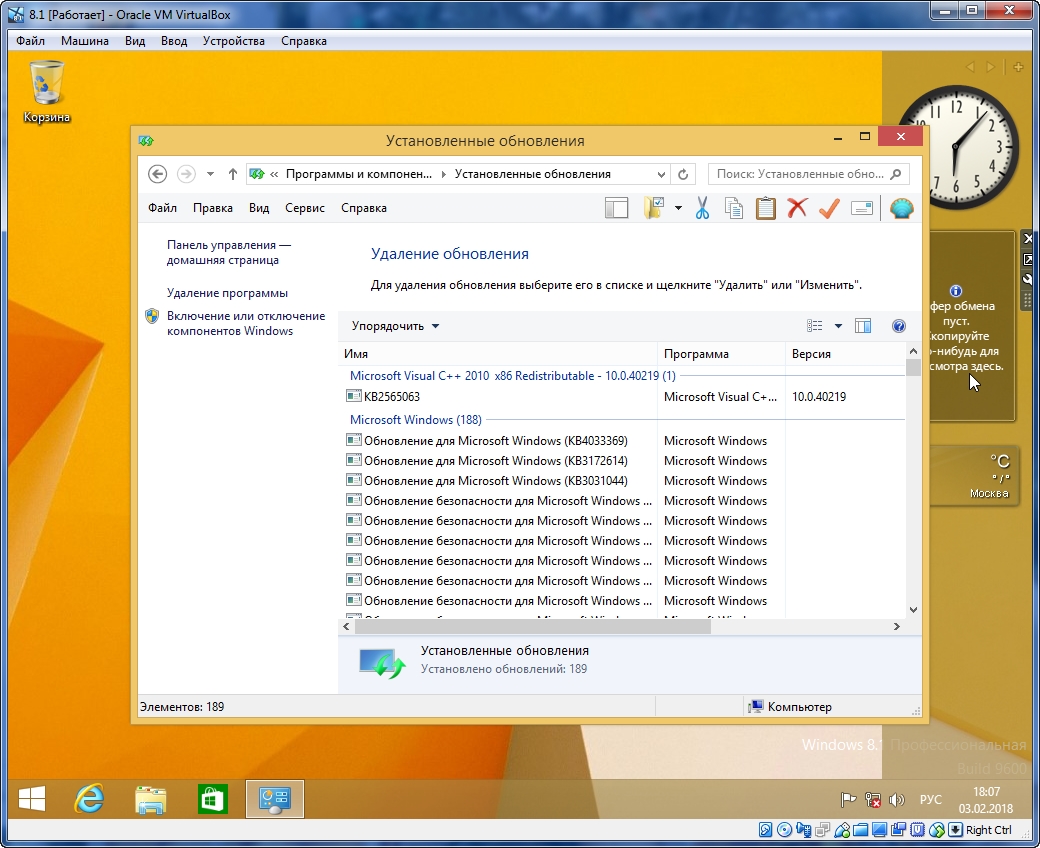
Task: Click the Control Panel taskbar button
Action: [x=275, y=799]
